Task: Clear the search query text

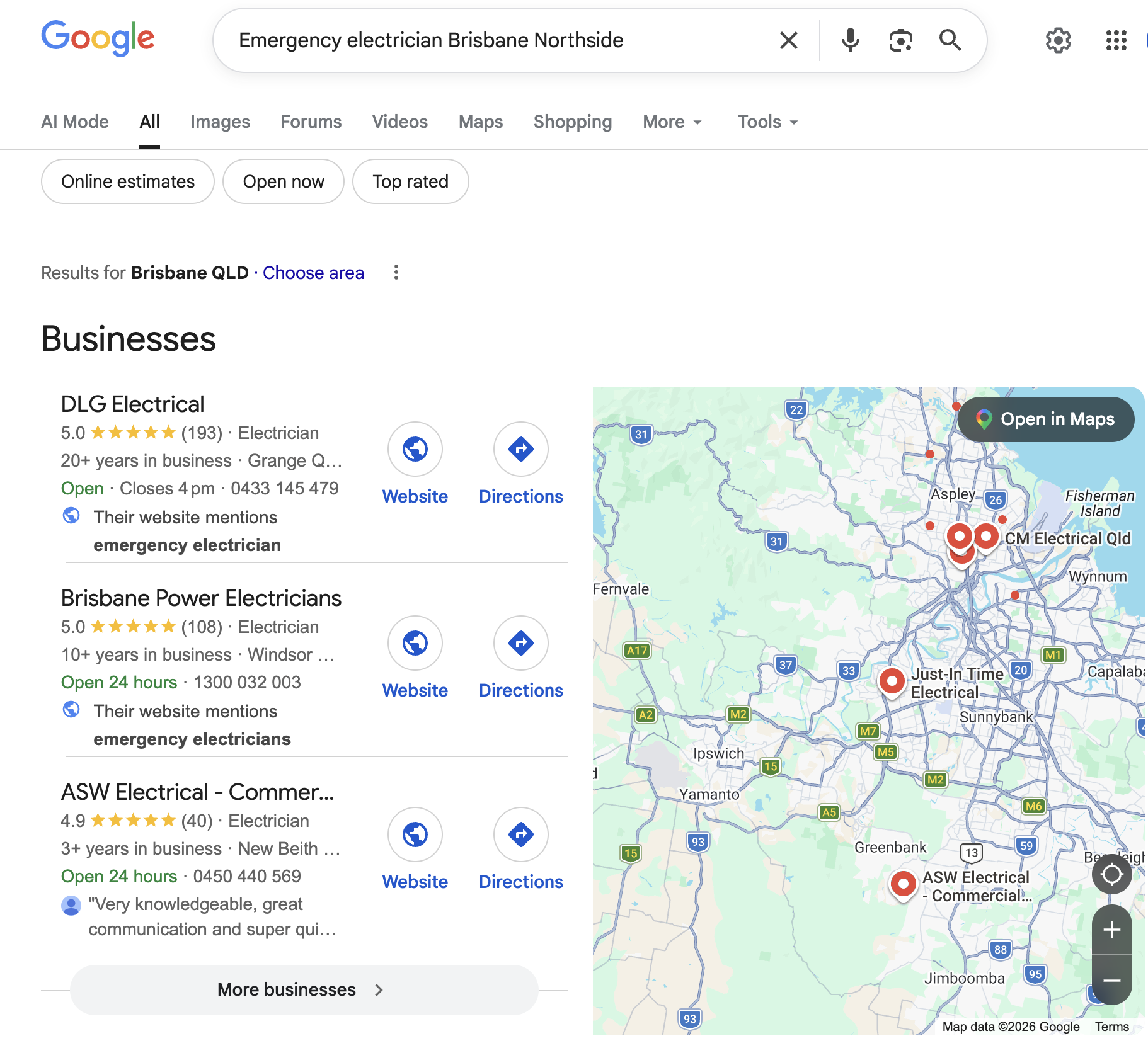Action: click(788, 40)
